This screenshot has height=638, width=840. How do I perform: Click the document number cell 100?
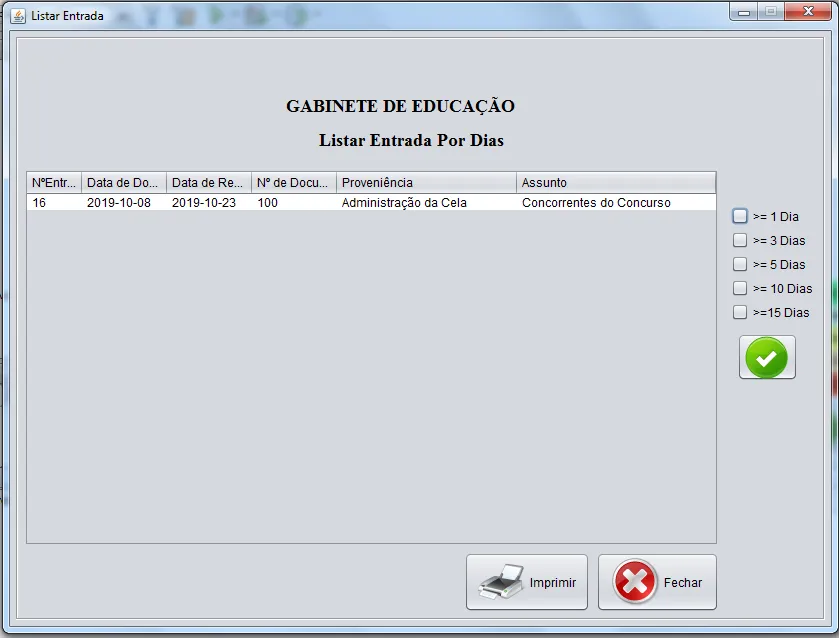click(294, 202)
